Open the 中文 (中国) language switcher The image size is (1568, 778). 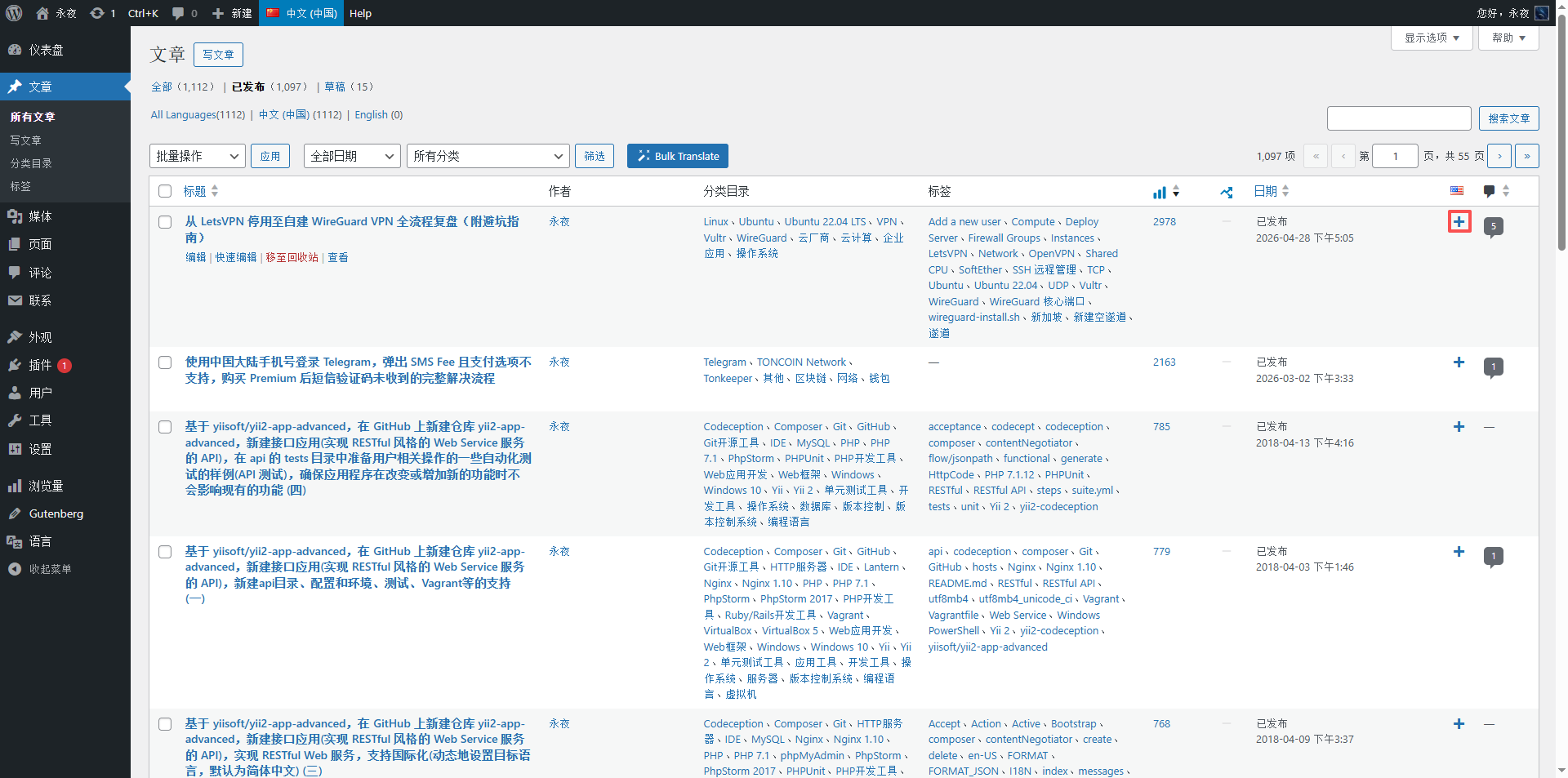(301, 13)
